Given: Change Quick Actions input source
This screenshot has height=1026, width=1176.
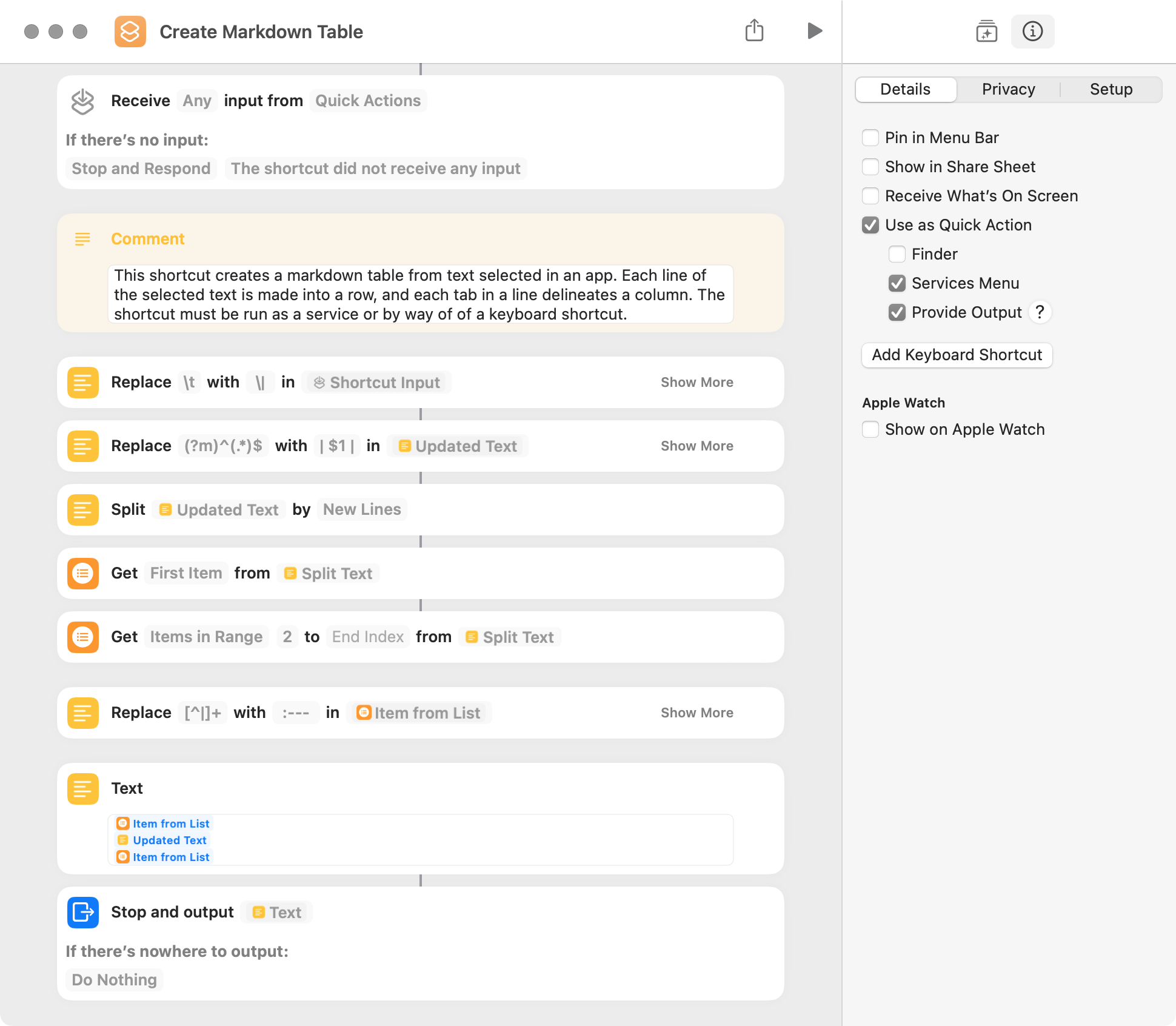Looking at the screenshot, I should coord(368,101).
